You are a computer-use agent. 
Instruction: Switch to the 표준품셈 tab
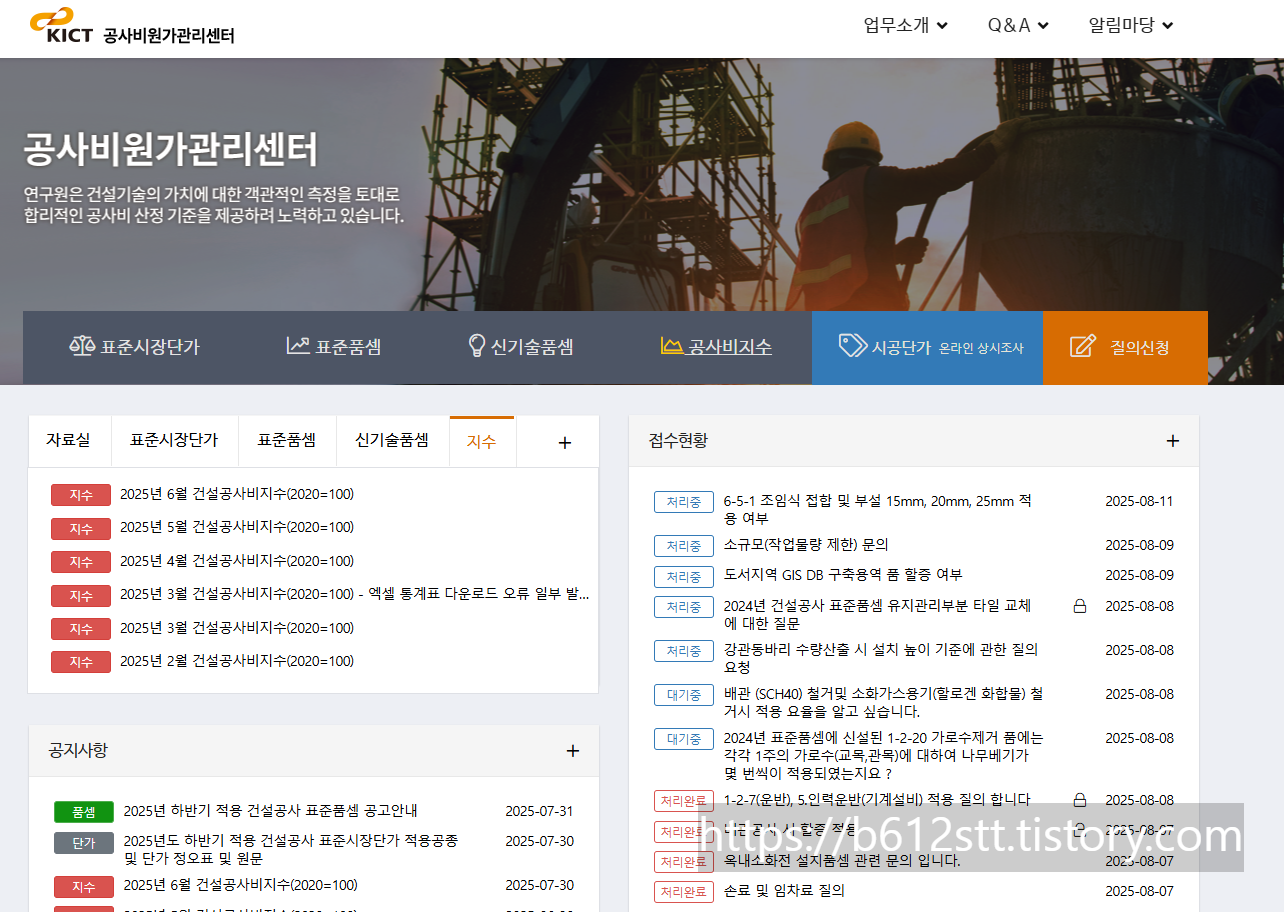click(287, 441)
